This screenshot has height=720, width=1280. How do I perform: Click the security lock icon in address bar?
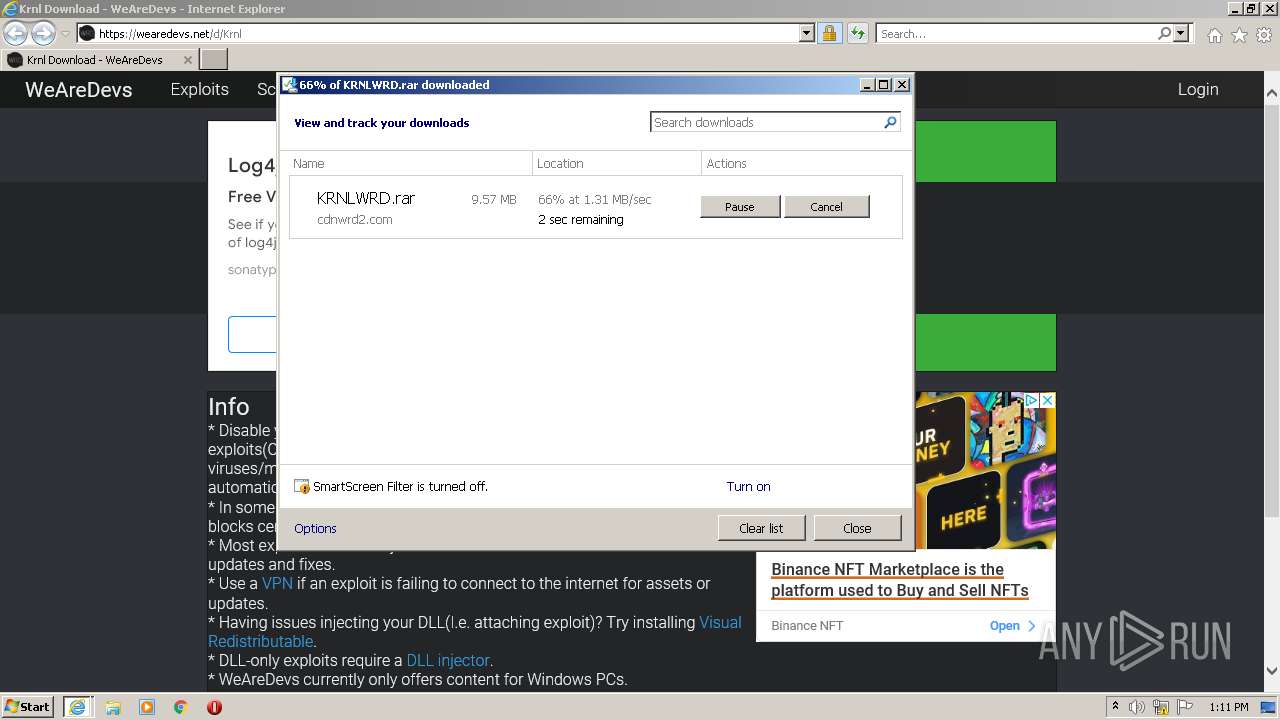pyautogui.click(x=829, y=33)
